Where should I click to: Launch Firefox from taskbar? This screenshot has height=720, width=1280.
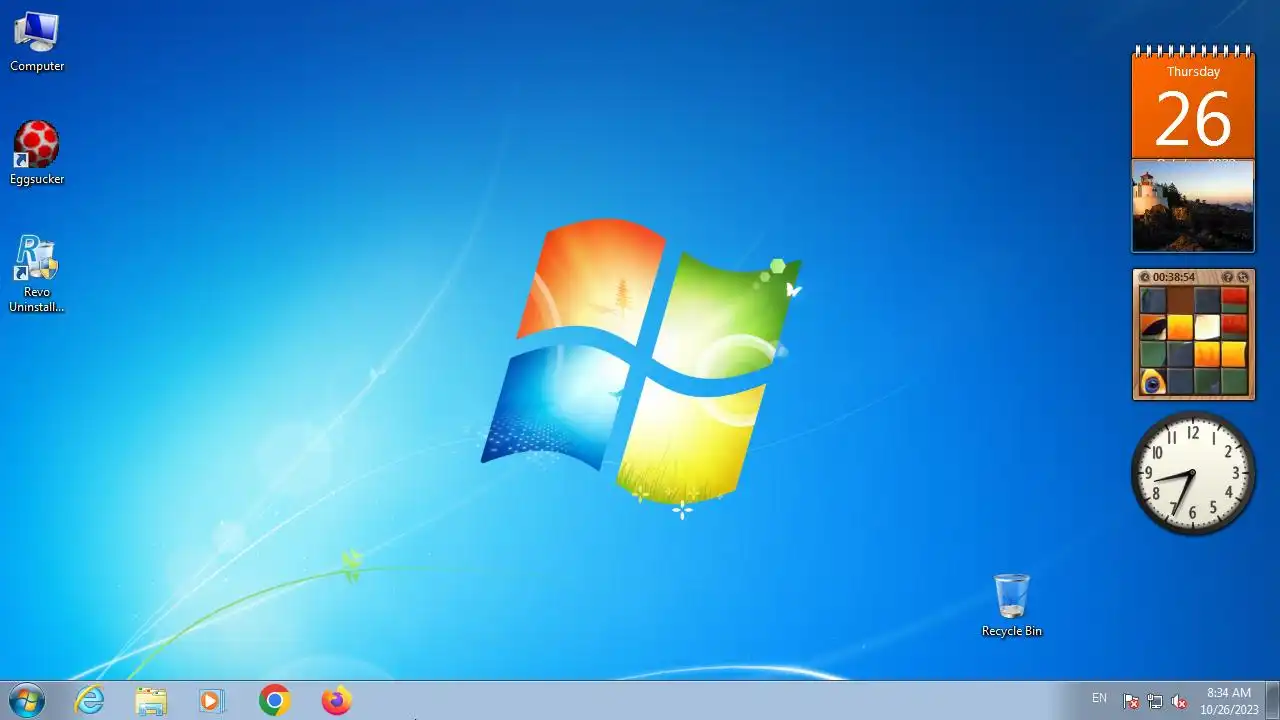336,701
